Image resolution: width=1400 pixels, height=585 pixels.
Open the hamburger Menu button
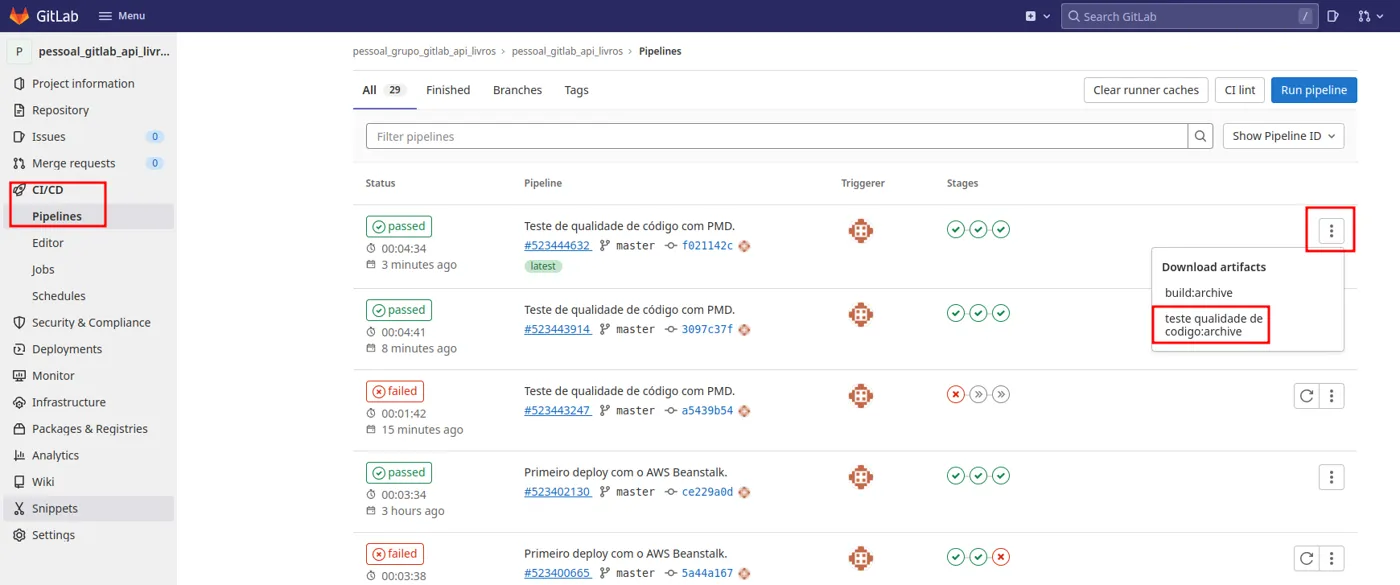(x=122, y=16)
